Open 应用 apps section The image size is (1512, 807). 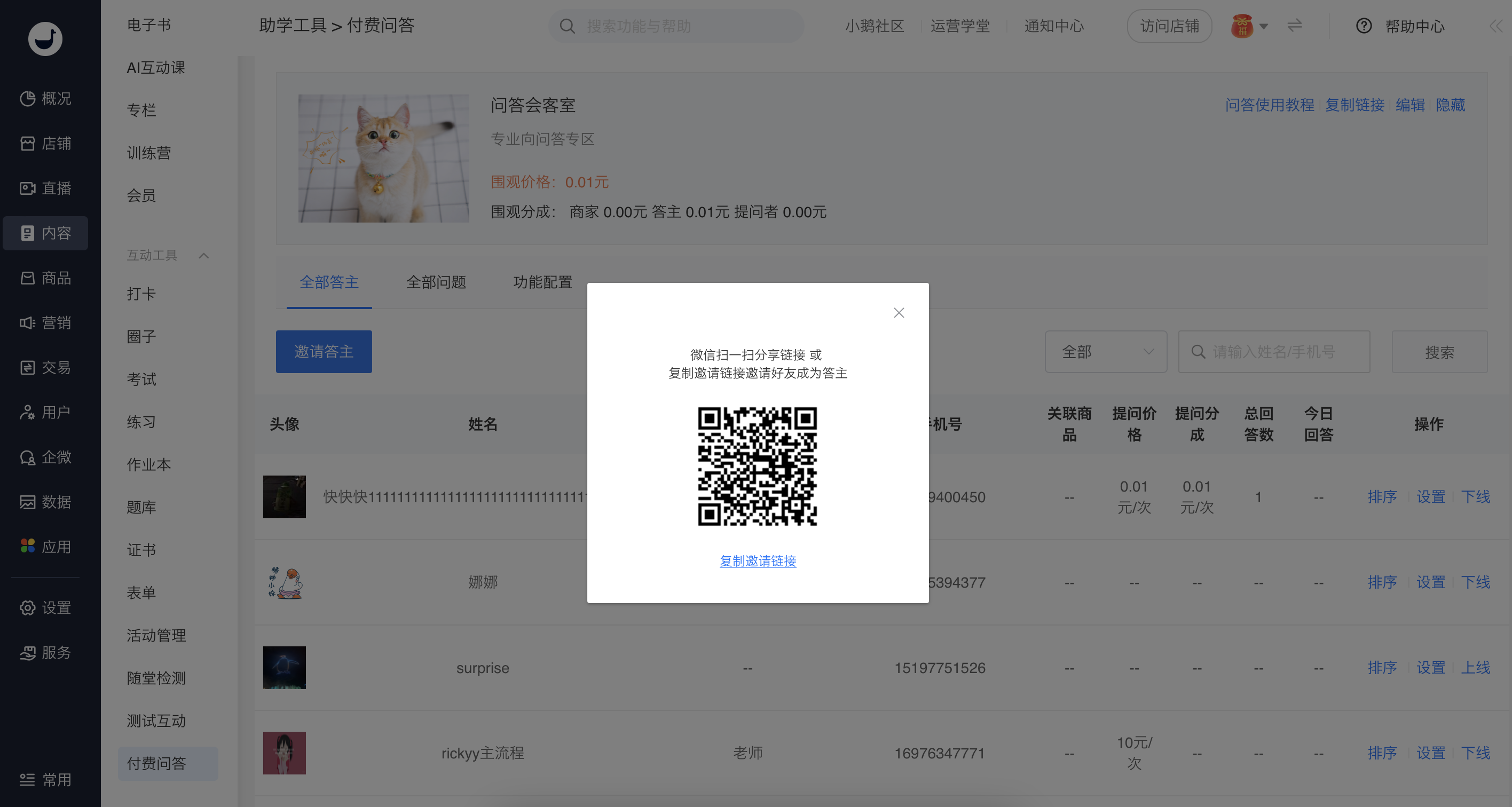click(45, 547)
